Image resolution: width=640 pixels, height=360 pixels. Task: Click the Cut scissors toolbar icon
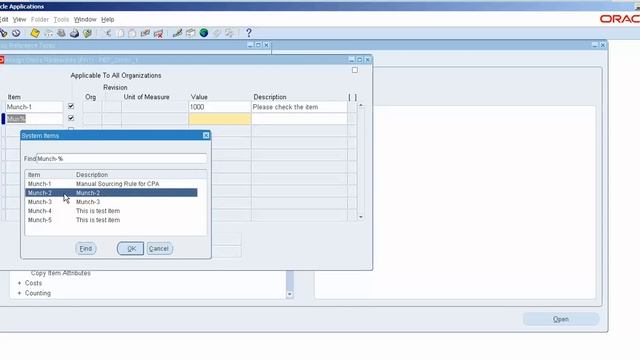108,33
